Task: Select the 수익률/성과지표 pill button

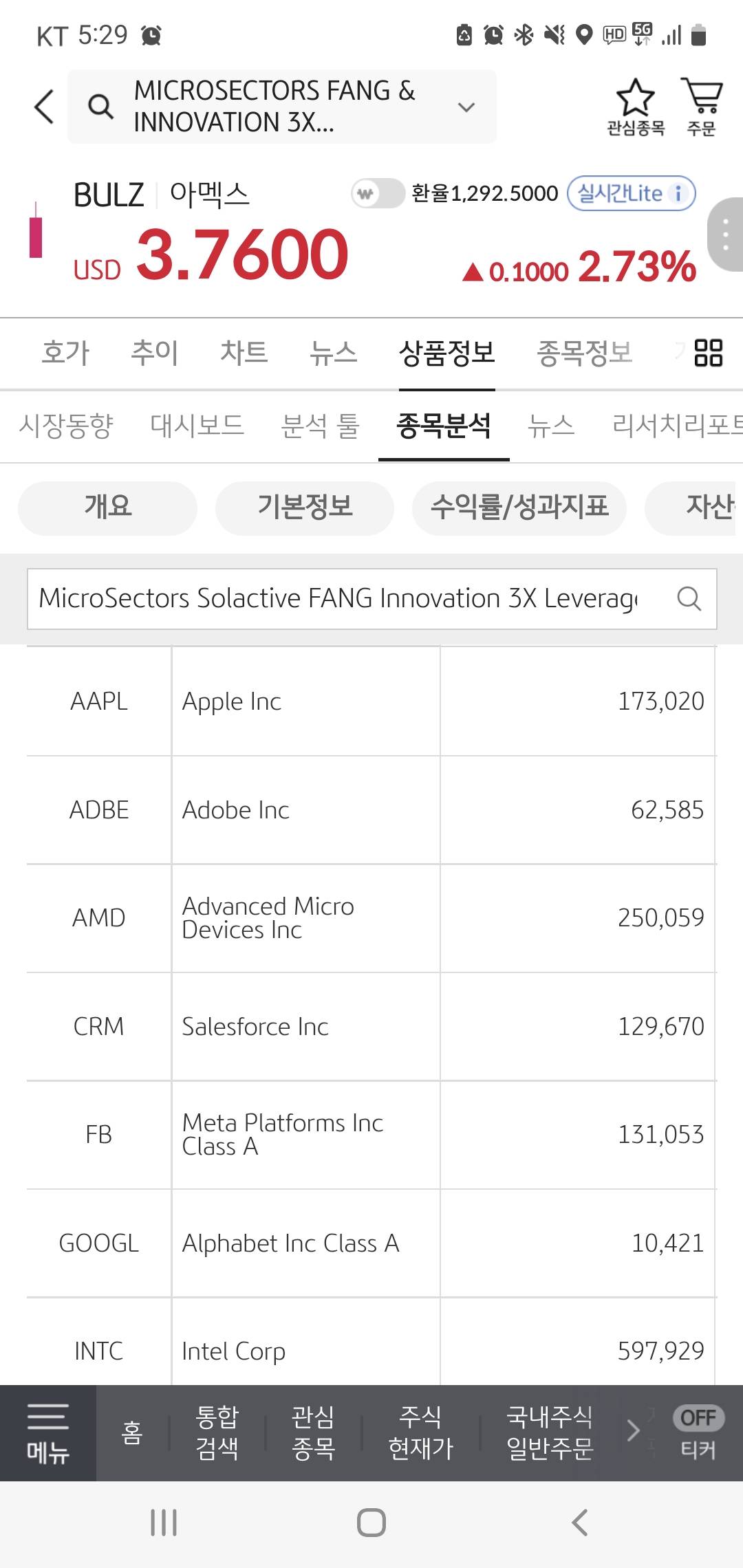Action: tap(519, 508)
